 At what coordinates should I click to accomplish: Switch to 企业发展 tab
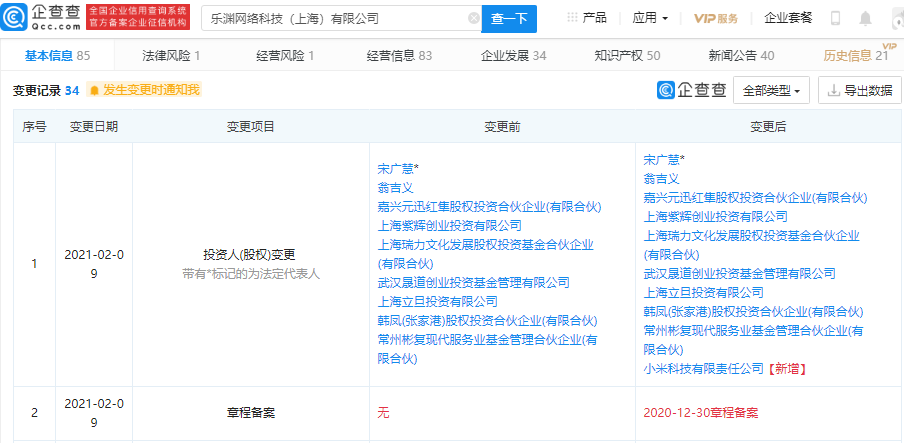click(513, 55)
